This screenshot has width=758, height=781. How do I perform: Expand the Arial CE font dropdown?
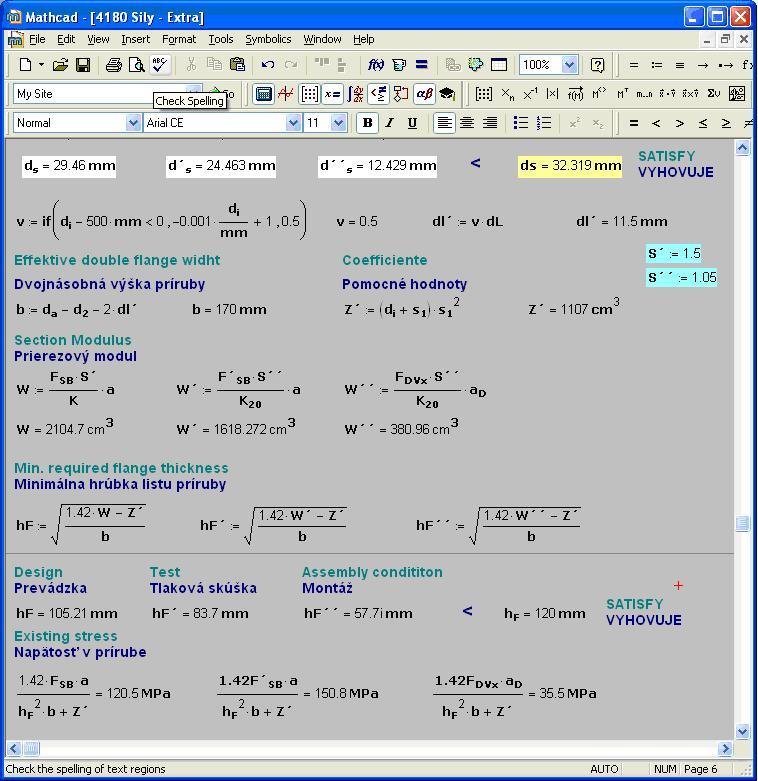click(x=293, y=123)
